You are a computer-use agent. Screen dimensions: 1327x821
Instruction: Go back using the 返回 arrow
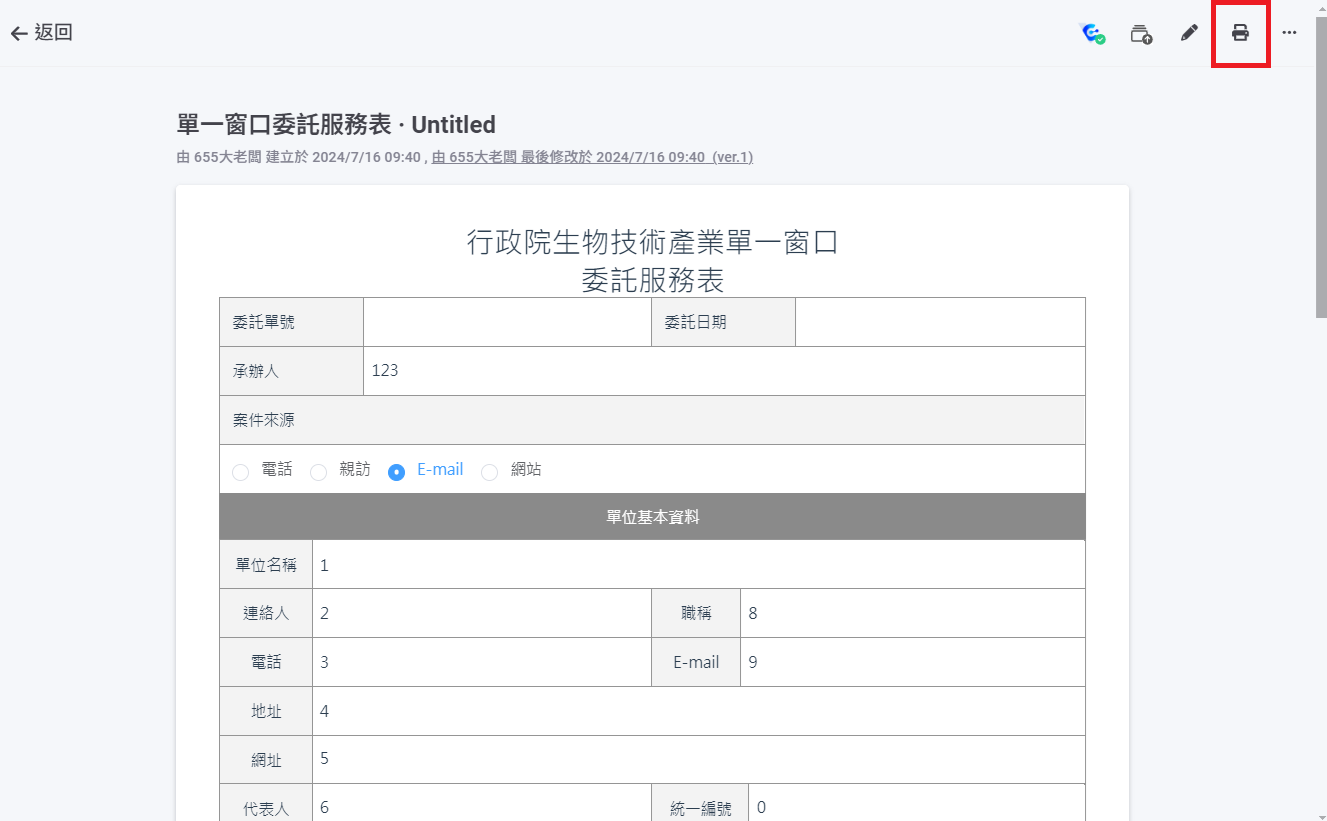[42, 33]
